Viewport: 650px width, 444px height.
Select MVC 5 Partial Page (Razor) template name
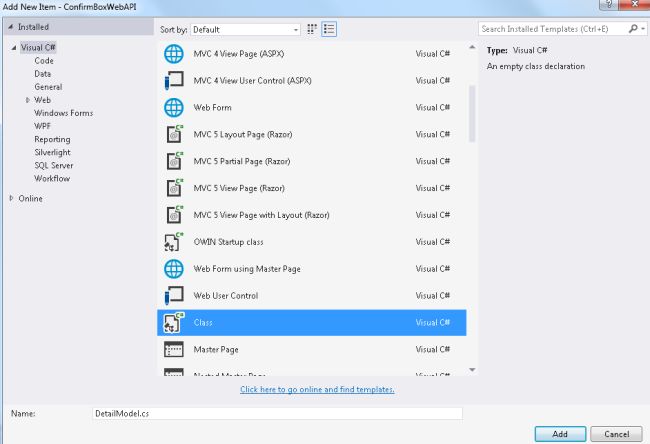(242, 161)
